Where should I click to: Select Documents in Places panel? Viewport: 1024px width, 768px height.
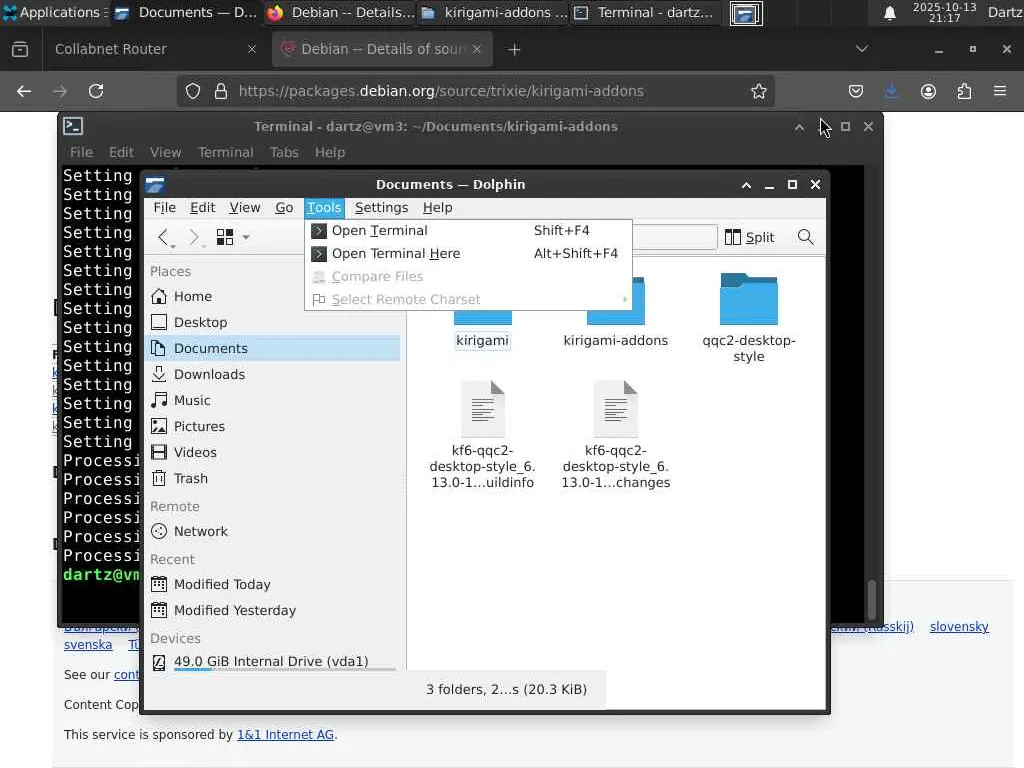pos(272,349)
